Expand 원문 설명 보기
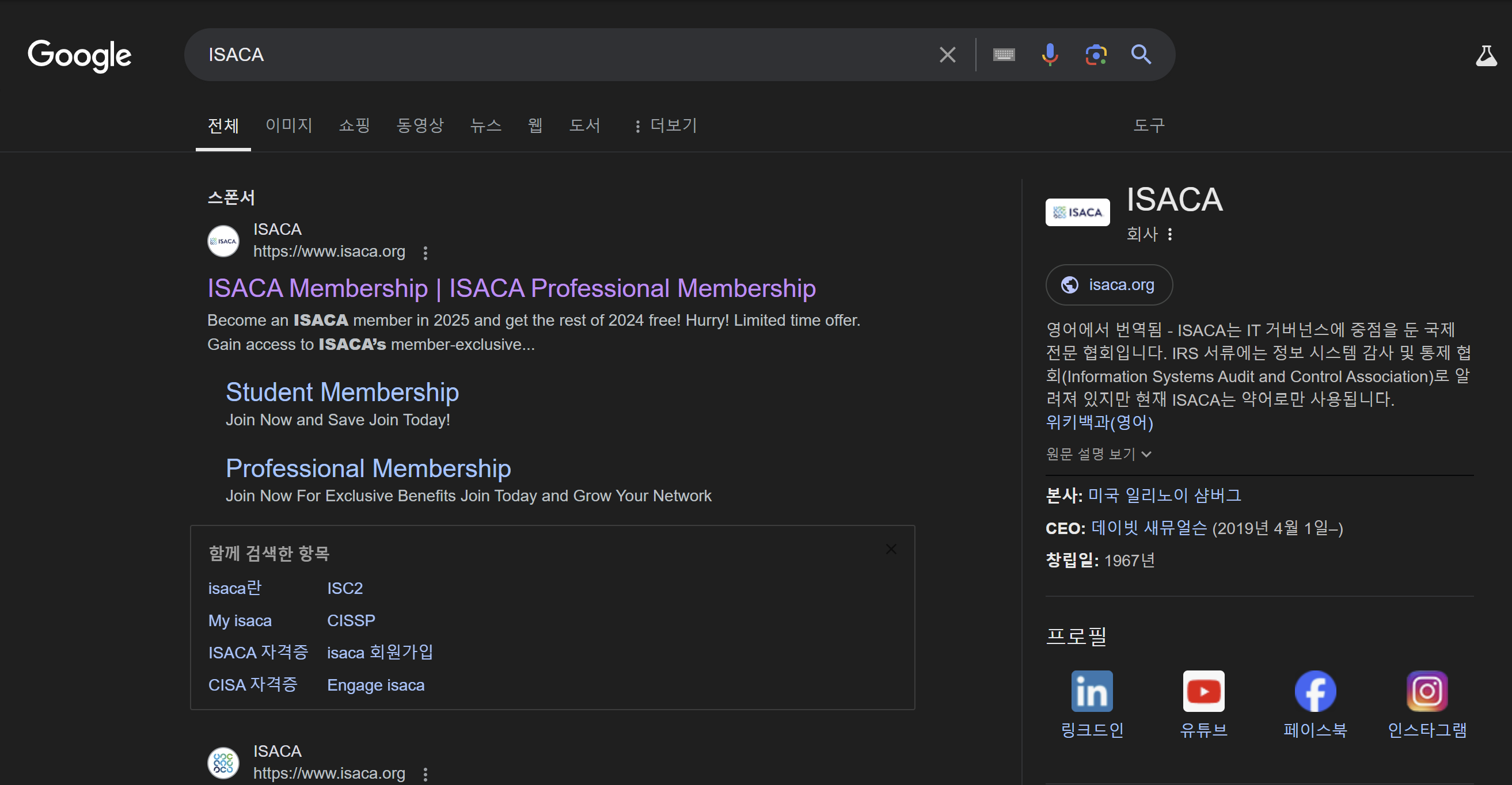The width and height of the screenshot is (1512, 785). pos(1098,454)
